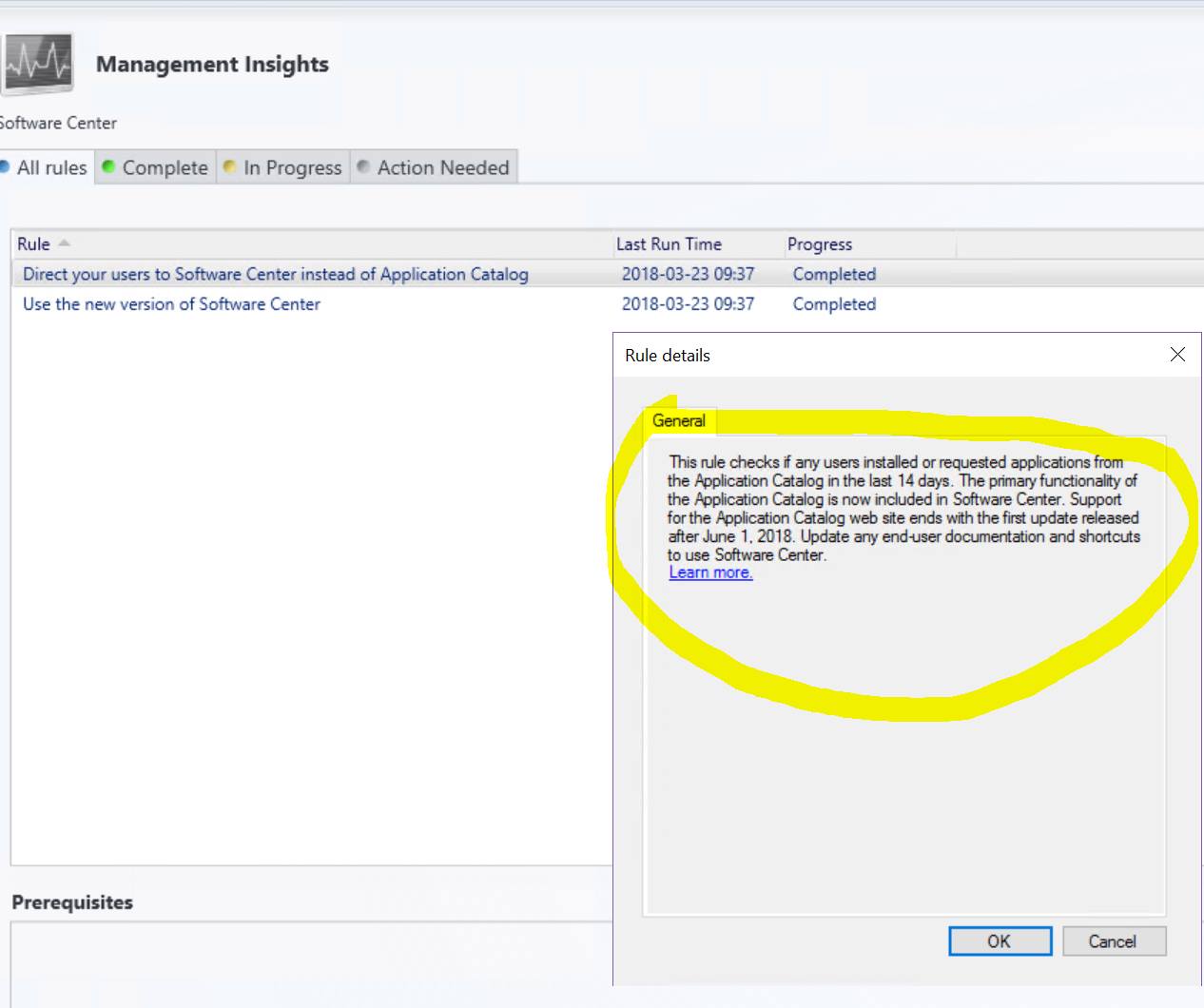
Task: Click the Rule details dialog title
Action: pyautogui.click(x=668, y=356)
